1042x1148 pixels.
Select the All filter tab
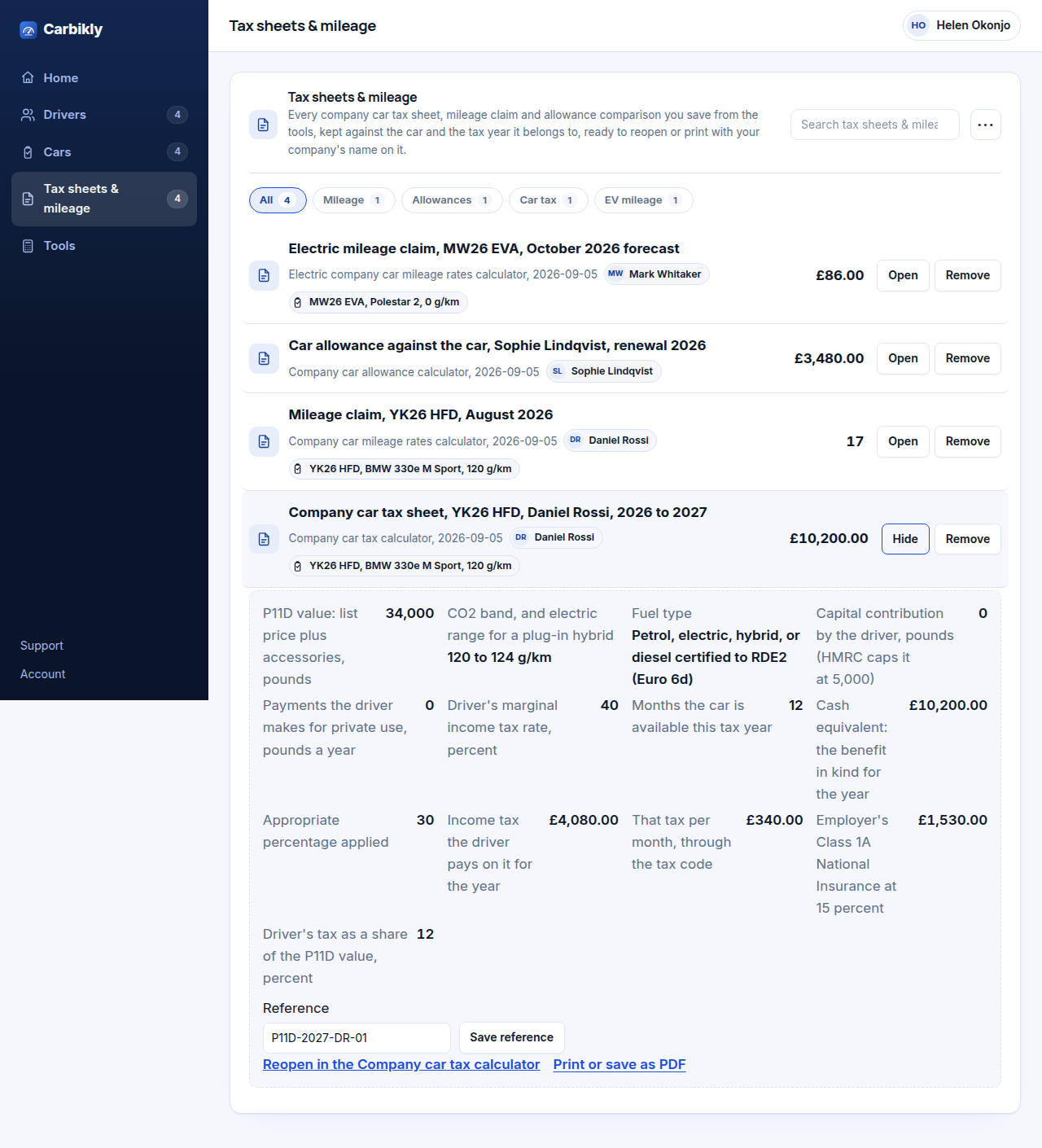point(278,200)
